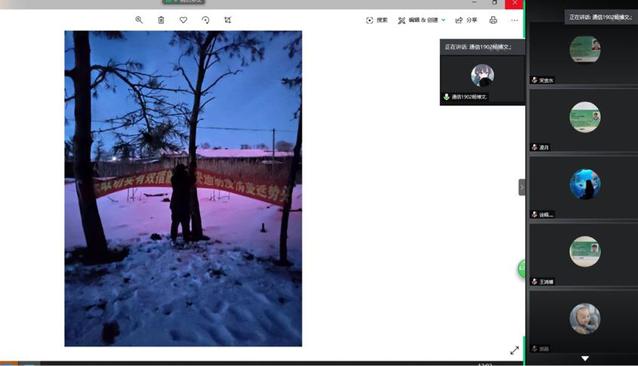Viewport: 638px width, 366px height.
Task: Click the zoom magnifier icon in Photos toolbar
Action: pyautogui.click(x=139, y=20)
